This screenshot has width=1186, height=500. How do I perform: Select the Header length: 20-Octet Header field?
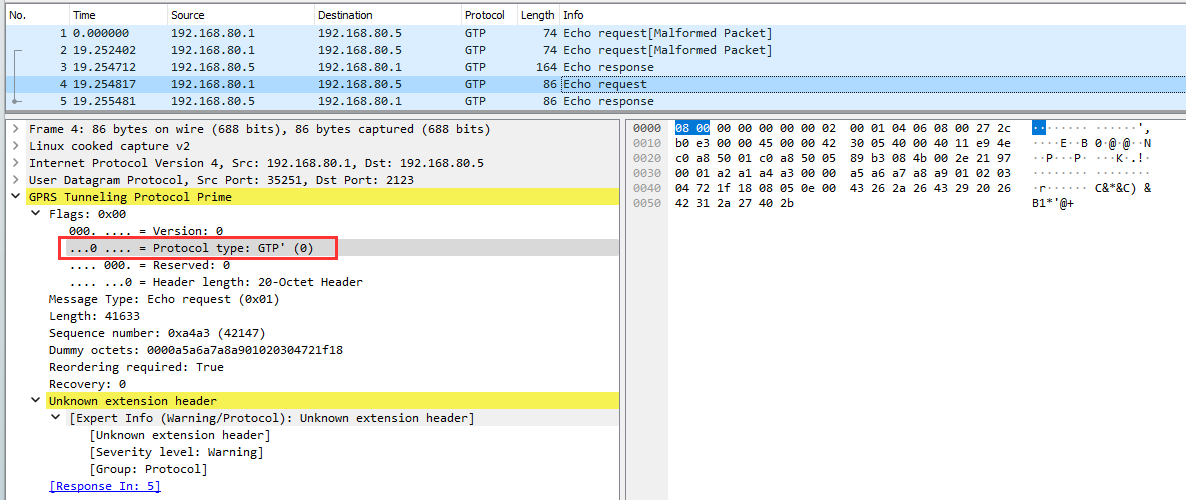(x=216, y=282)
